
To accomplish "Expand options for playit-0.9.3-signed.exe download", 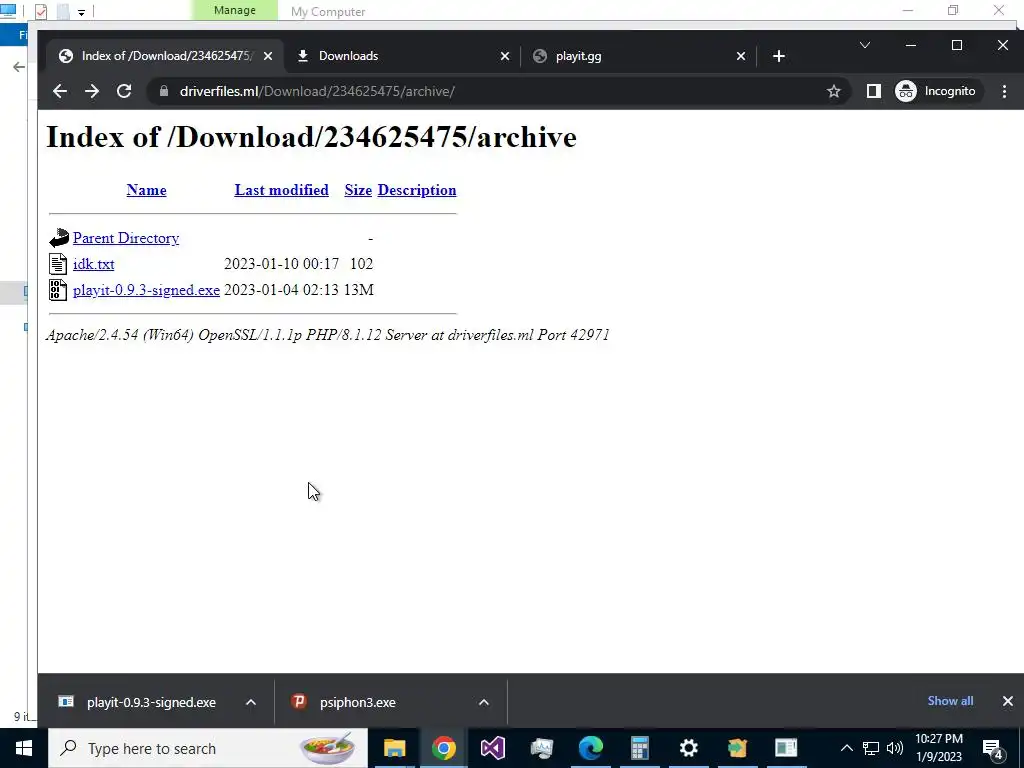I will coord(251,702).
